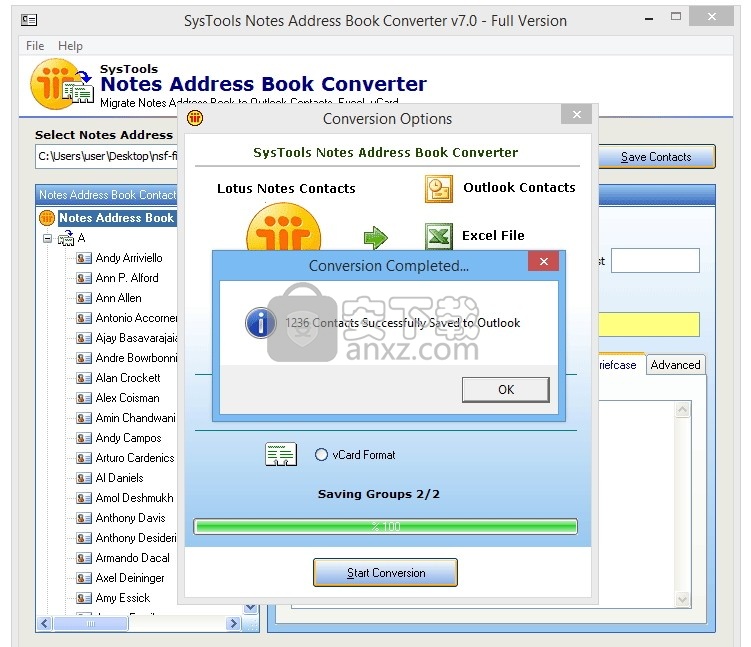Click the Save Contacts button
This screenshot has width=751, height=647.
tap(656, 157)
